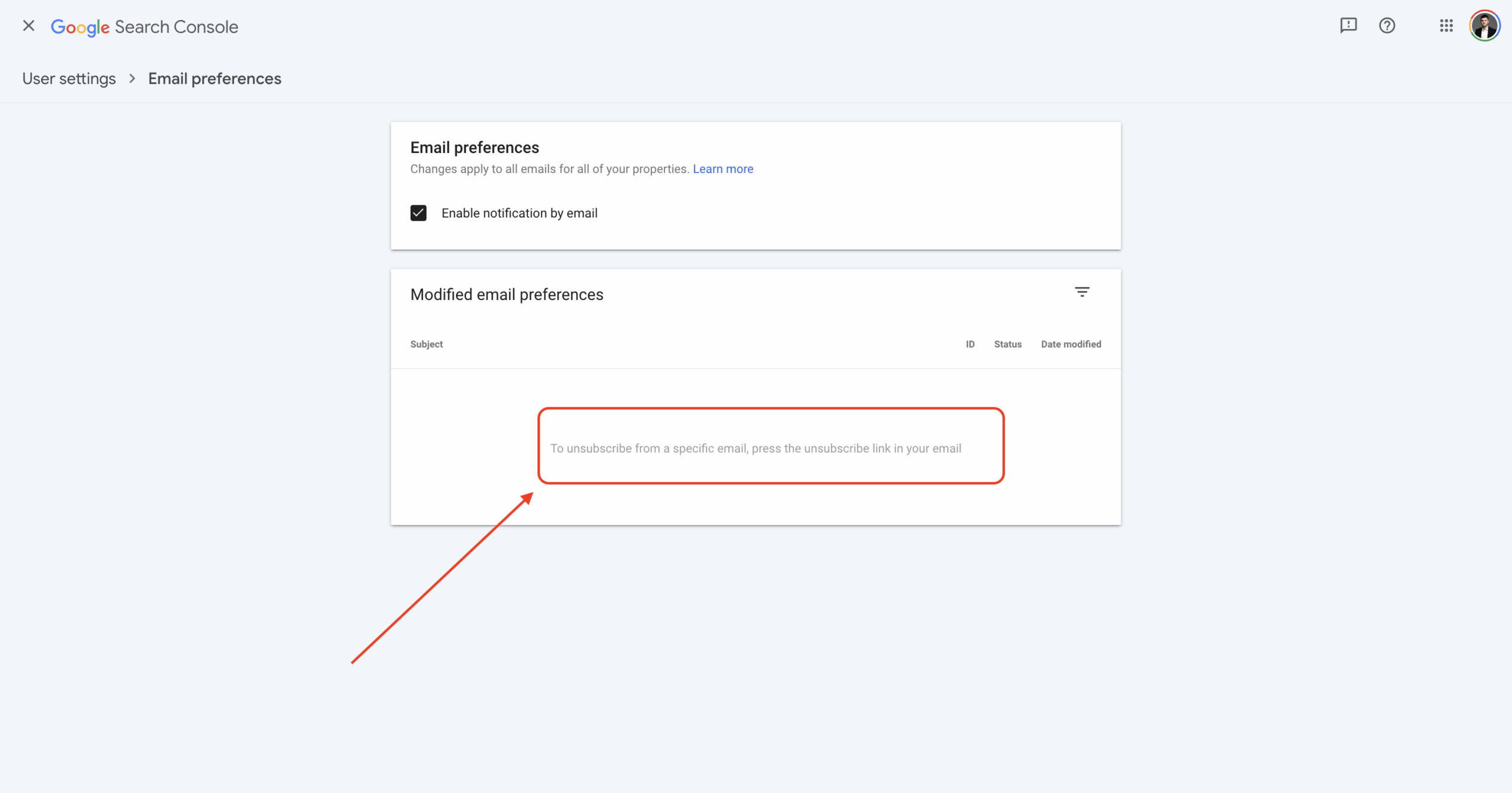Open the Google apps grid launcher
Image resolution: width=1512 pixels, height=793 pixels.
1446,26
